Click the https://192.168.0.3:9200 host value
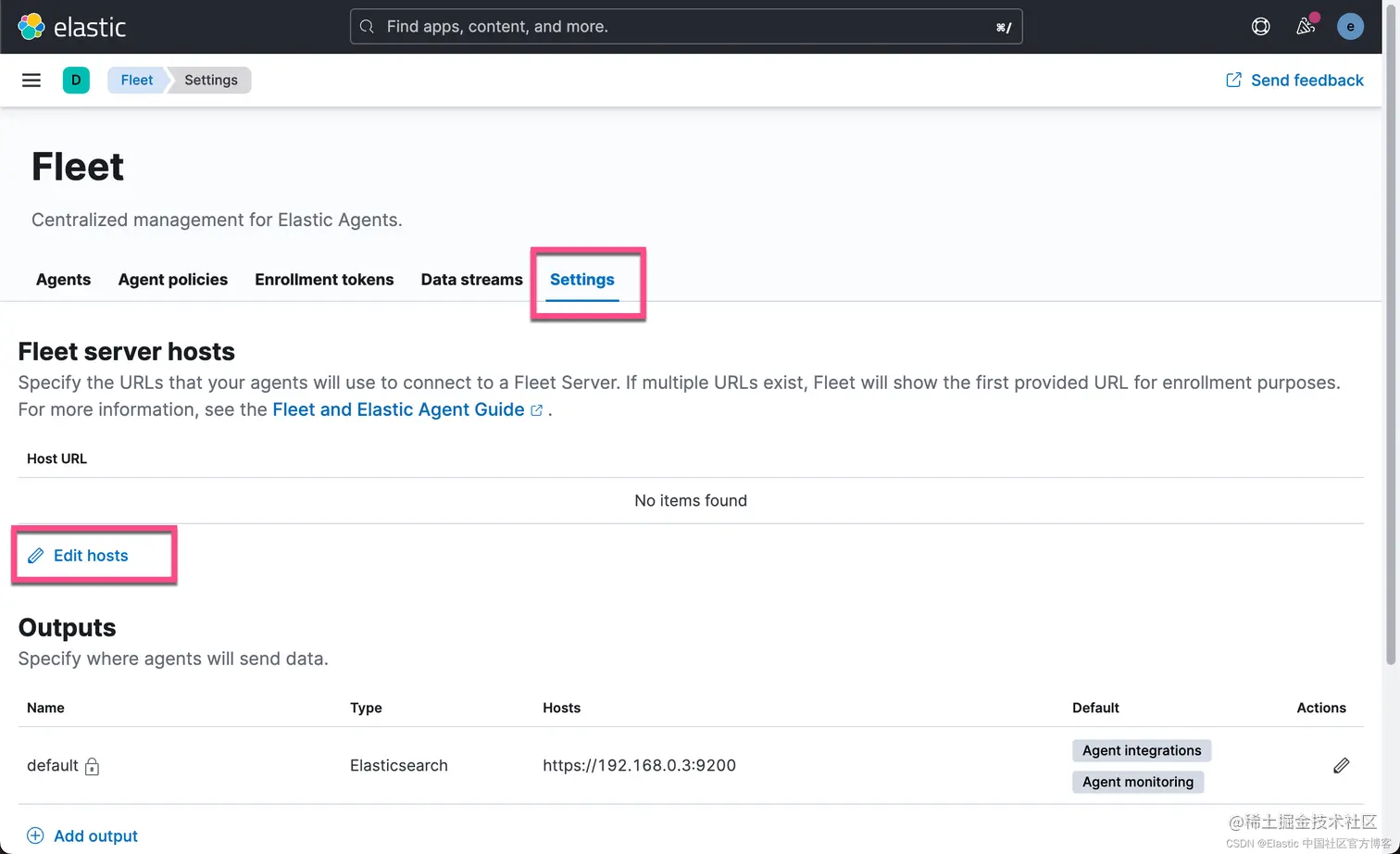This screenshot has height=854, width=1400. [x=639, y=765]
